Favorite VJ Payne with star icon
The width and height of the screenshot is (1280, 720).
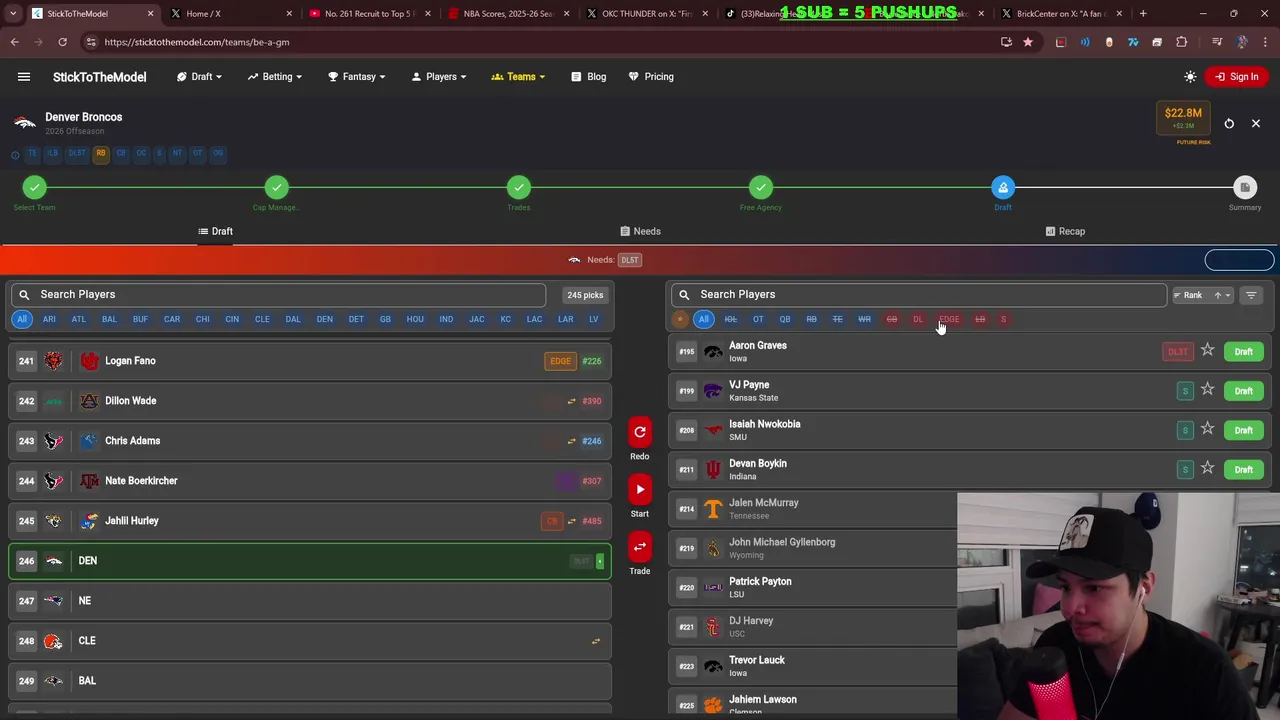point(1207,390)
